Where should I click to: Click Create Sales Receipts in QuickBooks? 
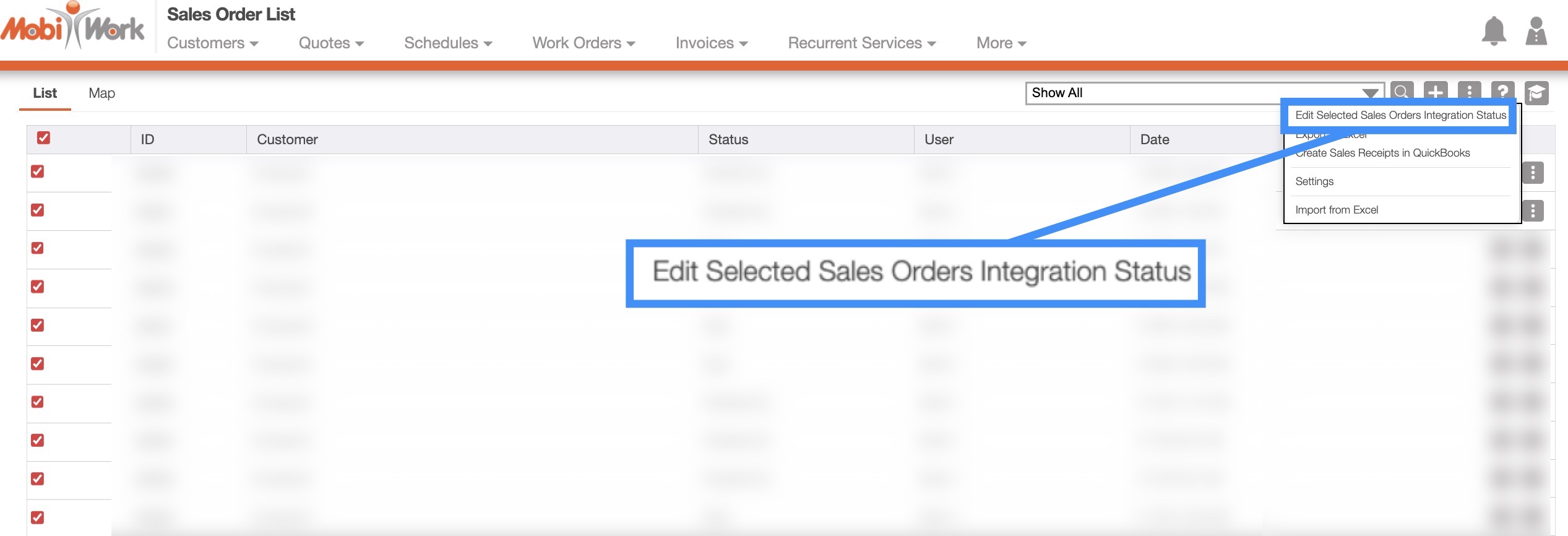point(1382,153)
